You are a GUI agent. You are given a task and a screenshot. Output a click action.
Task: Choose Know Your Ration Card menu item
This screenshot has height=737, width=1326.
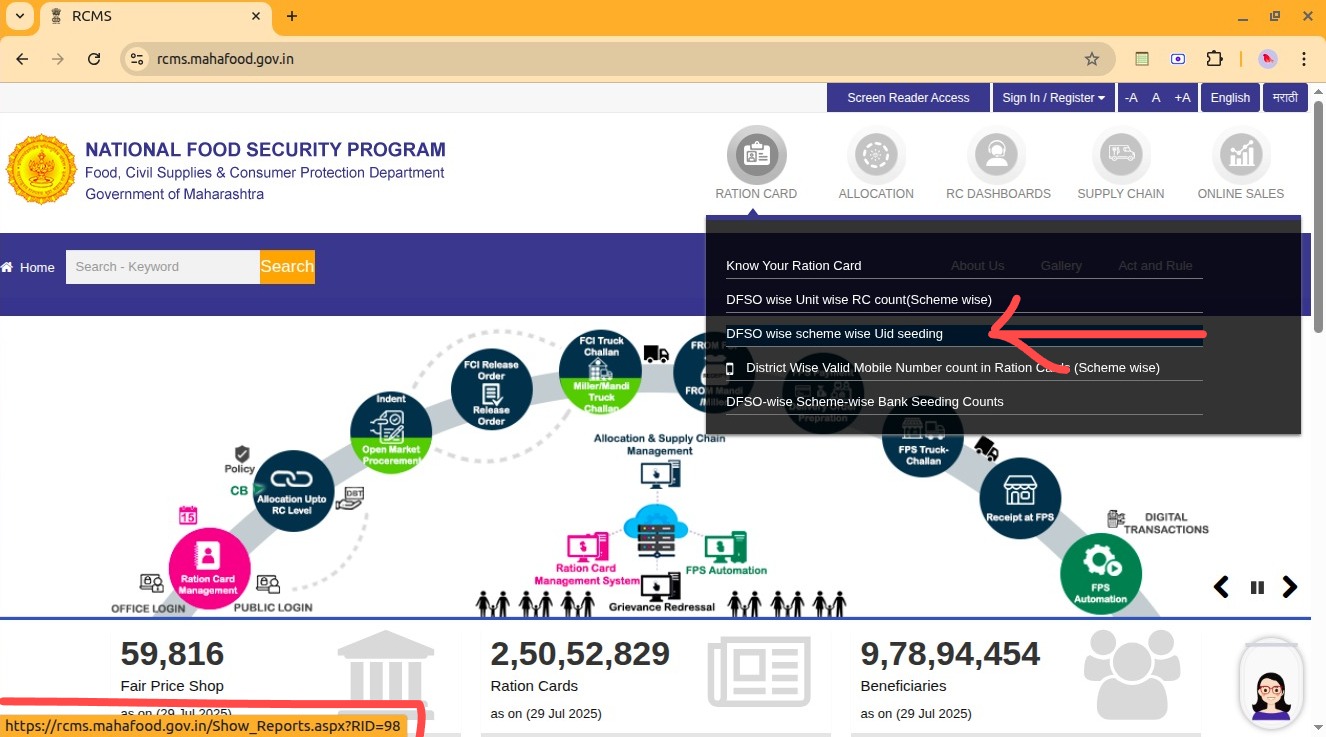point(793,266)
